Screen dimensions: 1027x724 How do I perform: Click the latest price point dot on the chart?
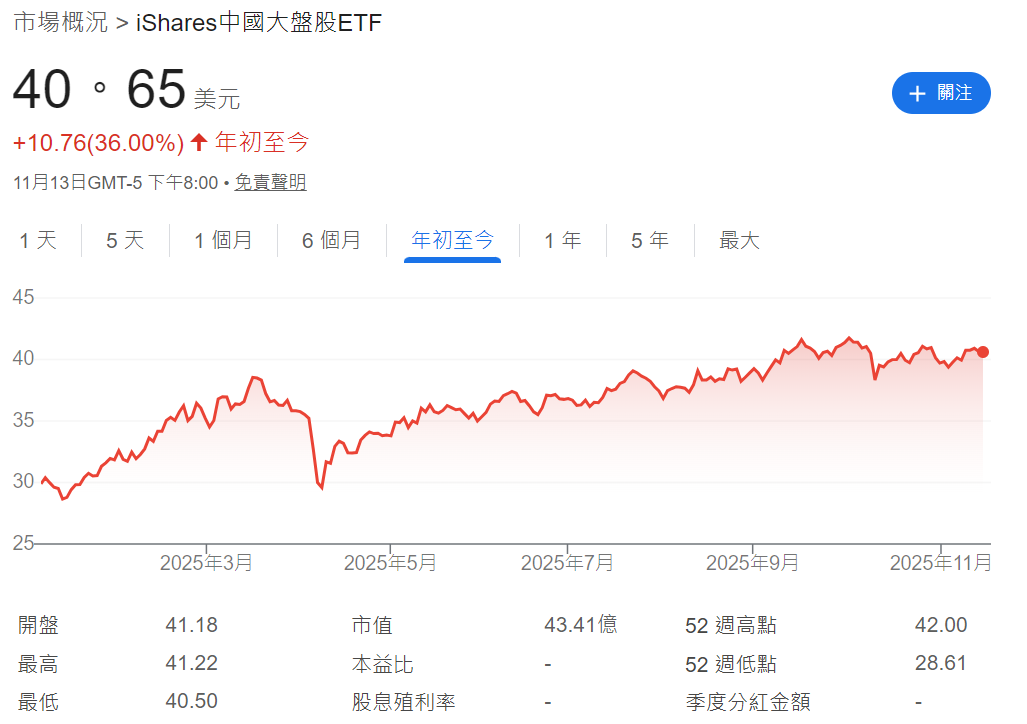click(981, 351)
